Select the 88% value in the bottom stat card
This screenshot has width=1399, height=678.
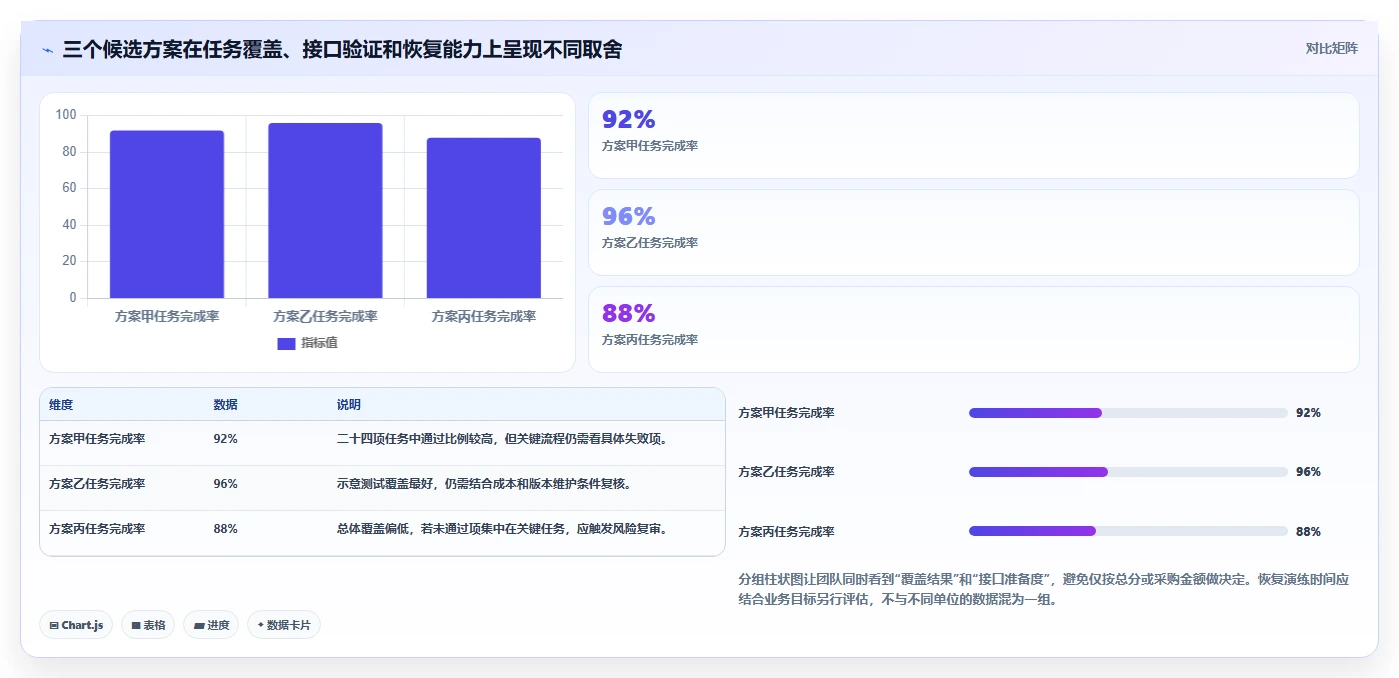pyautogui.click(x=628, y=313)
